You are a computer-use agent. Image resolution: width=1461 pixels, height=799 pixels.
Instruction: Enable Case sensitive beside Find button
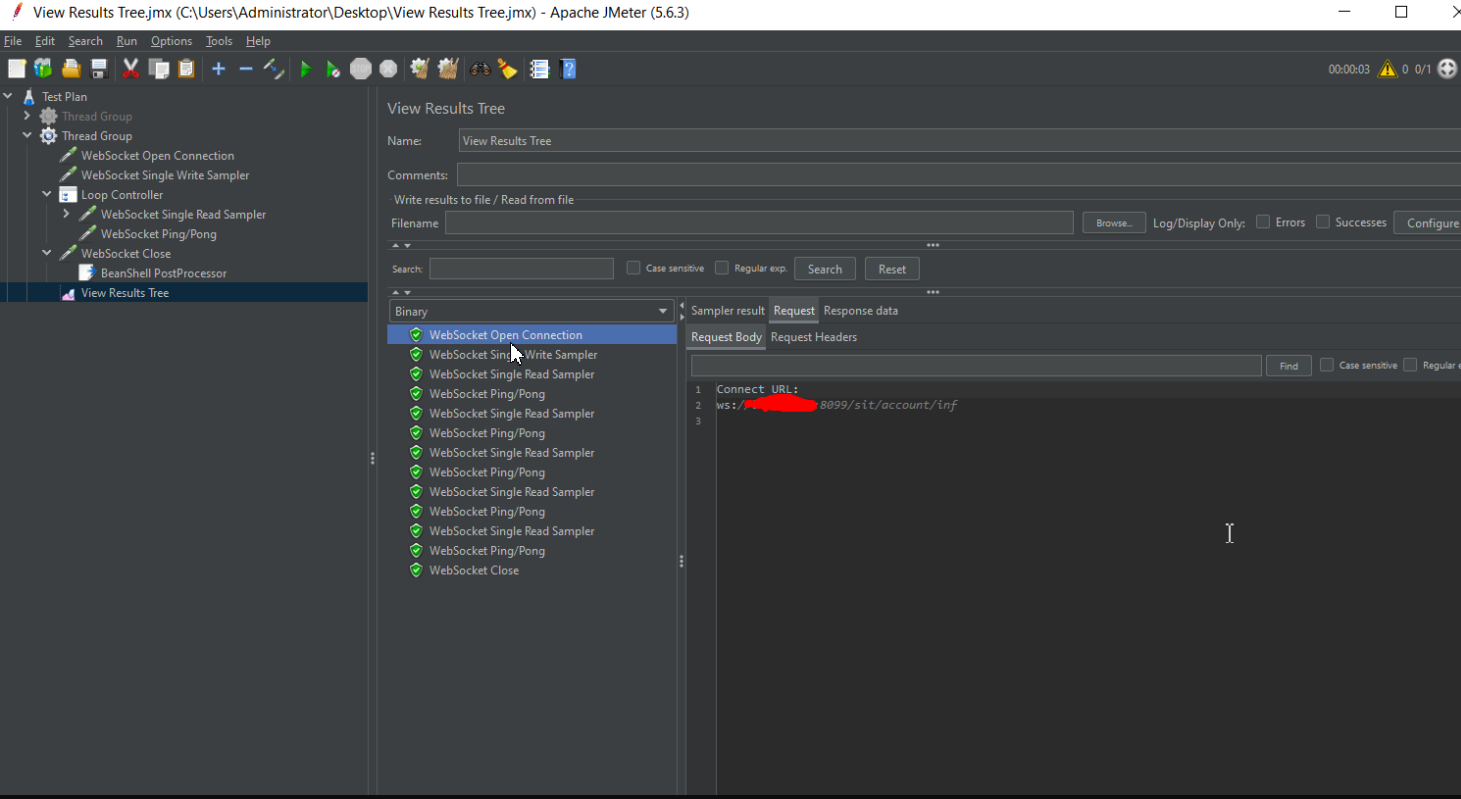1327,365
